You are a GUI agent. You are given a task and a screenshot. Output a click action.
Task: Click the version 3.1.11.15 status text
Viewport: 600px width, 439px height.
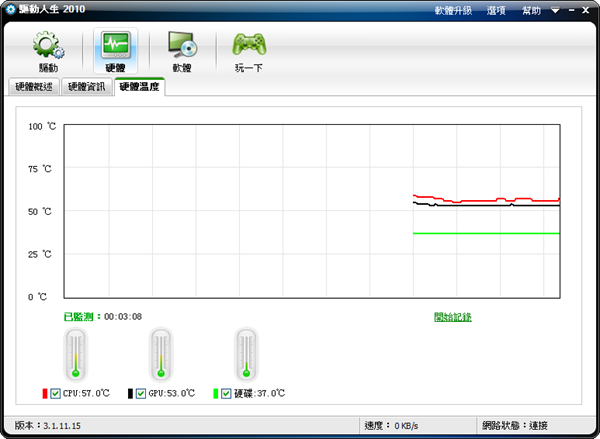tap(48, 426)
